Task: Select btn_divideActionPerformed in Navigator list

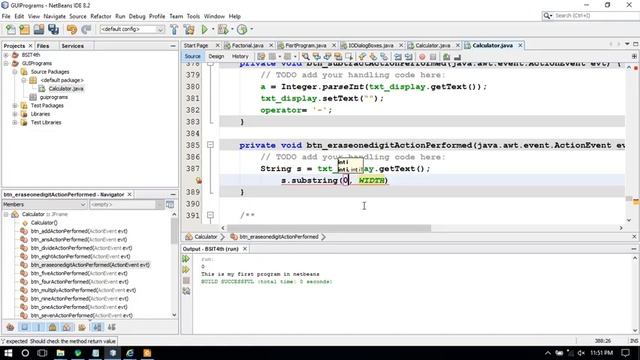Action: pos(81,248)
